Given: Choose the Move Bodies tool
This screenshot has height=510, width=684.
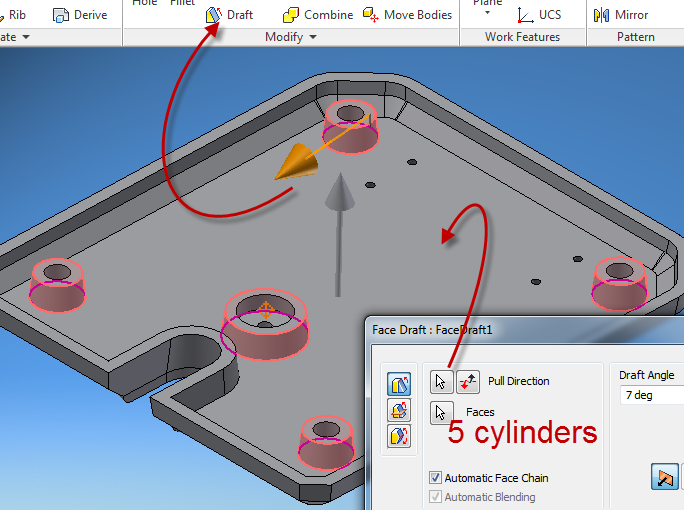Looking at the screenshot, I should [x=408, y=15].
